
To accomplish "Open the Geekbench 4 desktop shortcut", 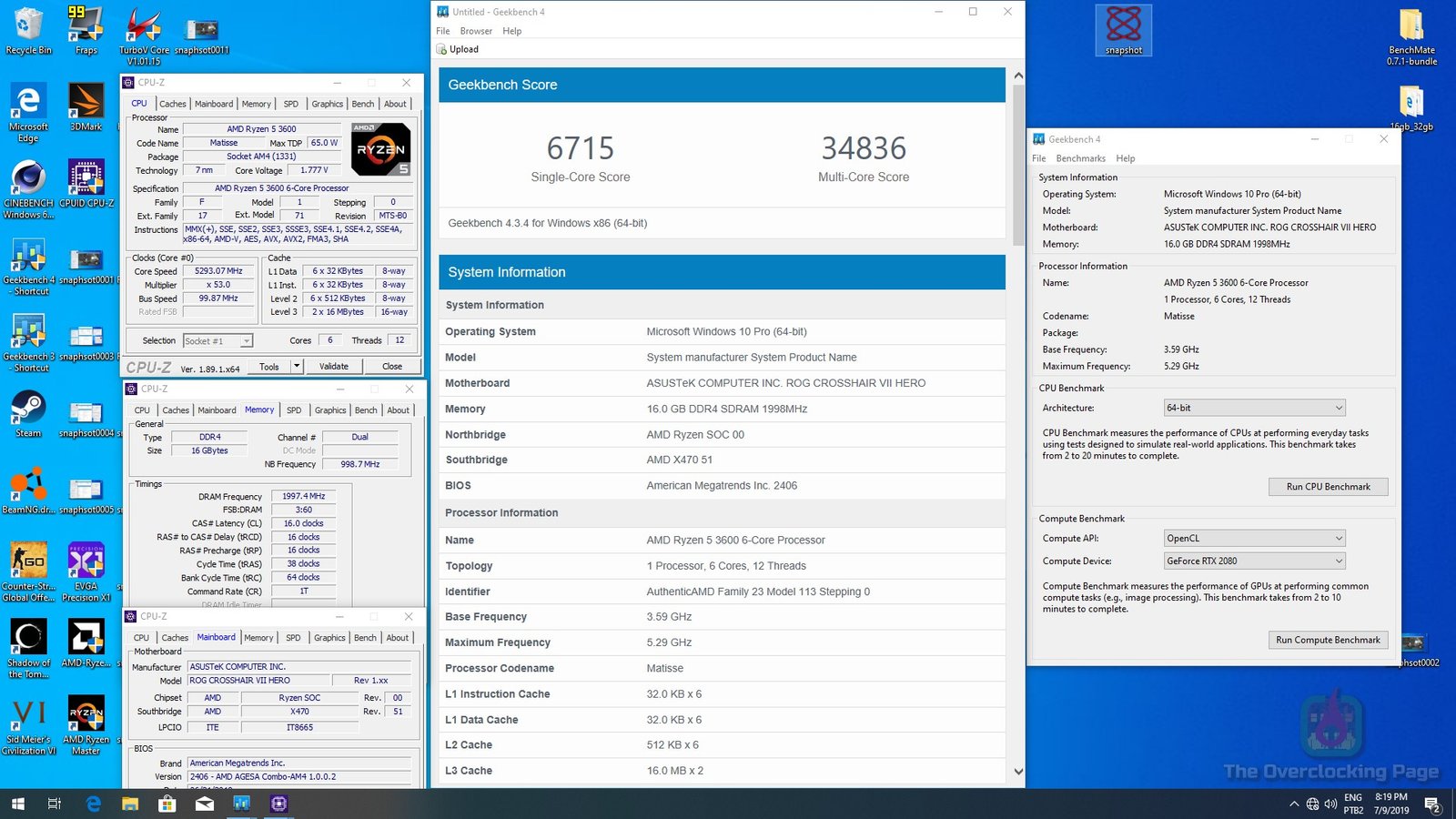I will (x=27, y=255).
